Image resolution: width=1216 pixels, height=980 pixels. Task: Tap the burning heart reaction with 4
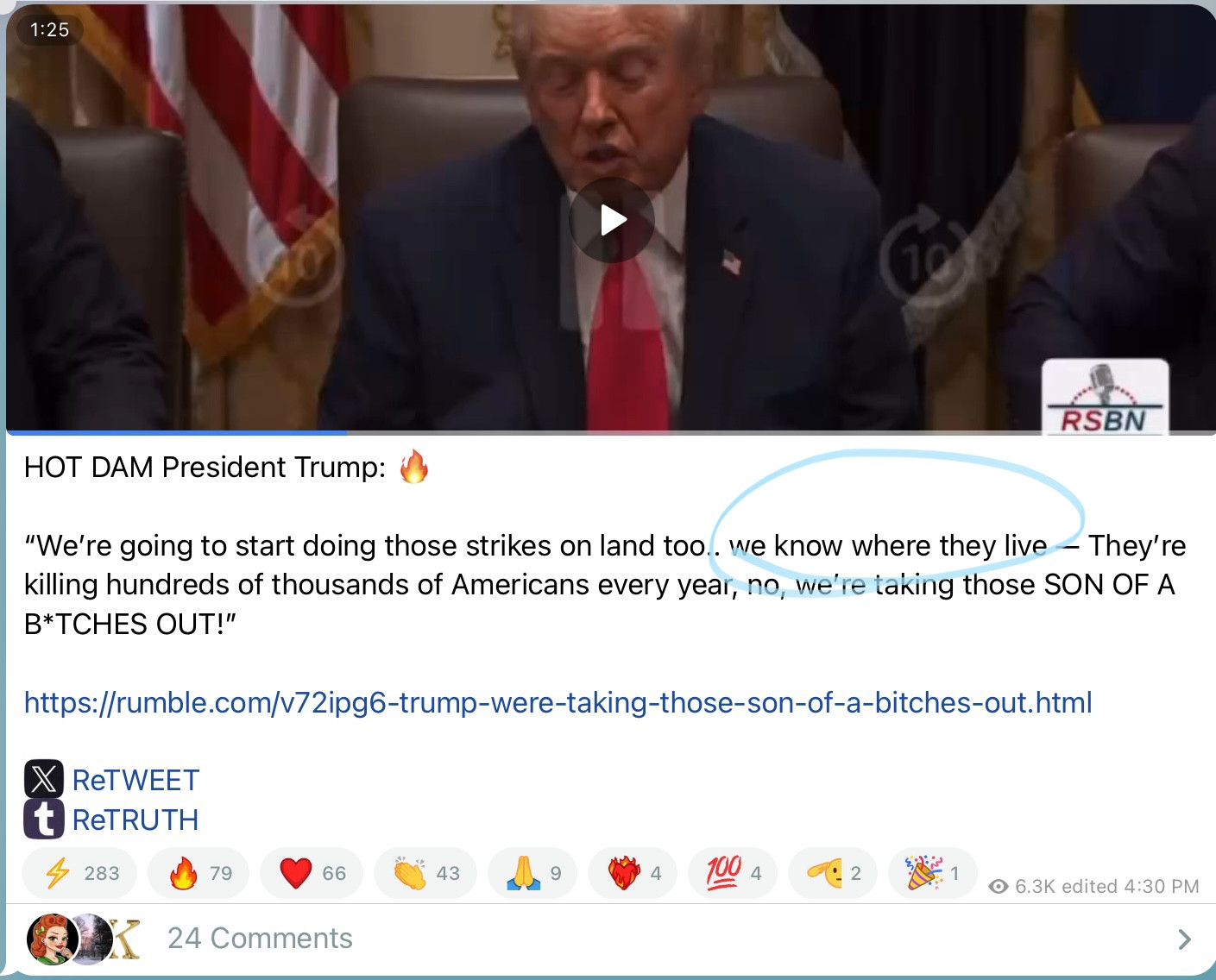(x=633, y=873)
